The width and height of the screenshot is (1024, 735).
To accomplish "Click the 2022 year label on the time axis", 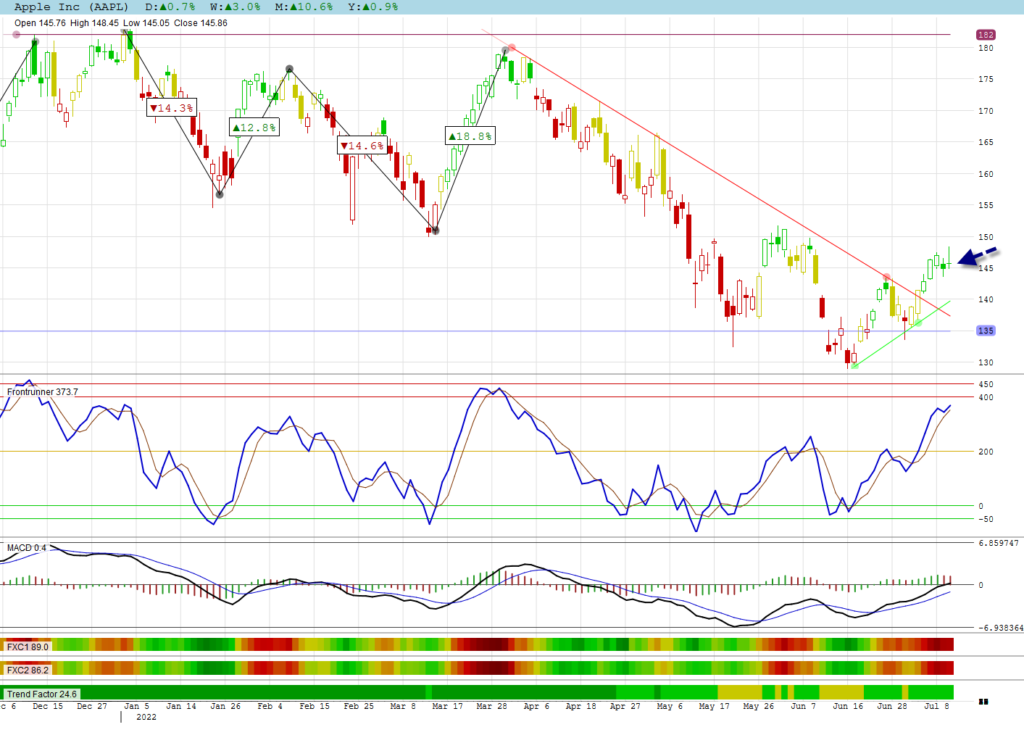I will pos(146,717).
